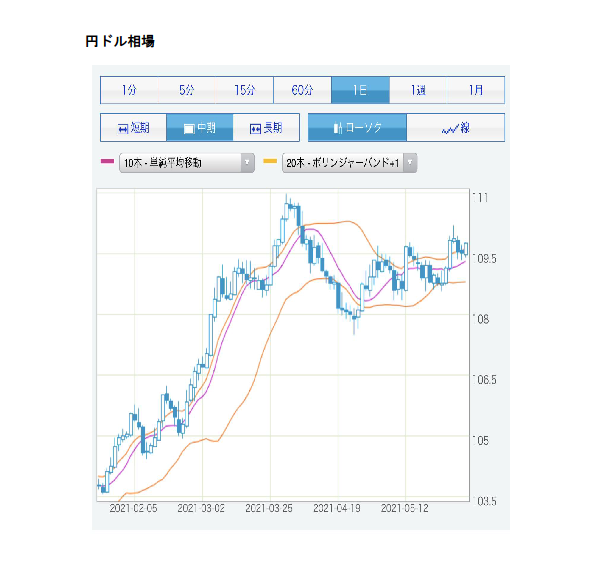Switch to the 1週 weekly interval
This screenshot has height=572, width=595.
pyautogui.click(x=418, y=90)
